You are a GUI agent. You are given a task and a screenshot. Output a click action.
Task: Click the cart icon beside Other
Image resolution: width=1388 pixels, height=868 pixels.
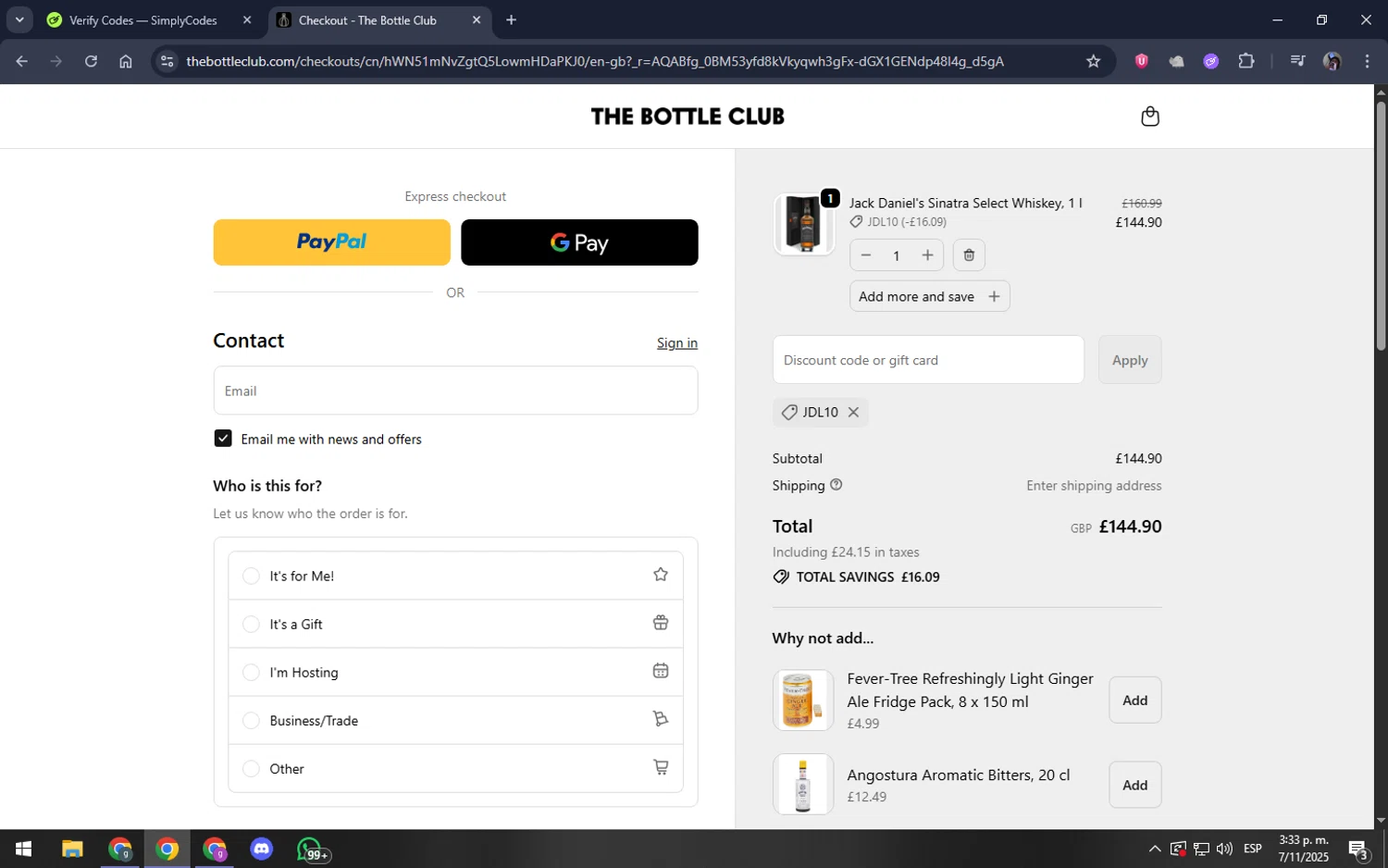click(x=661, y=767)
